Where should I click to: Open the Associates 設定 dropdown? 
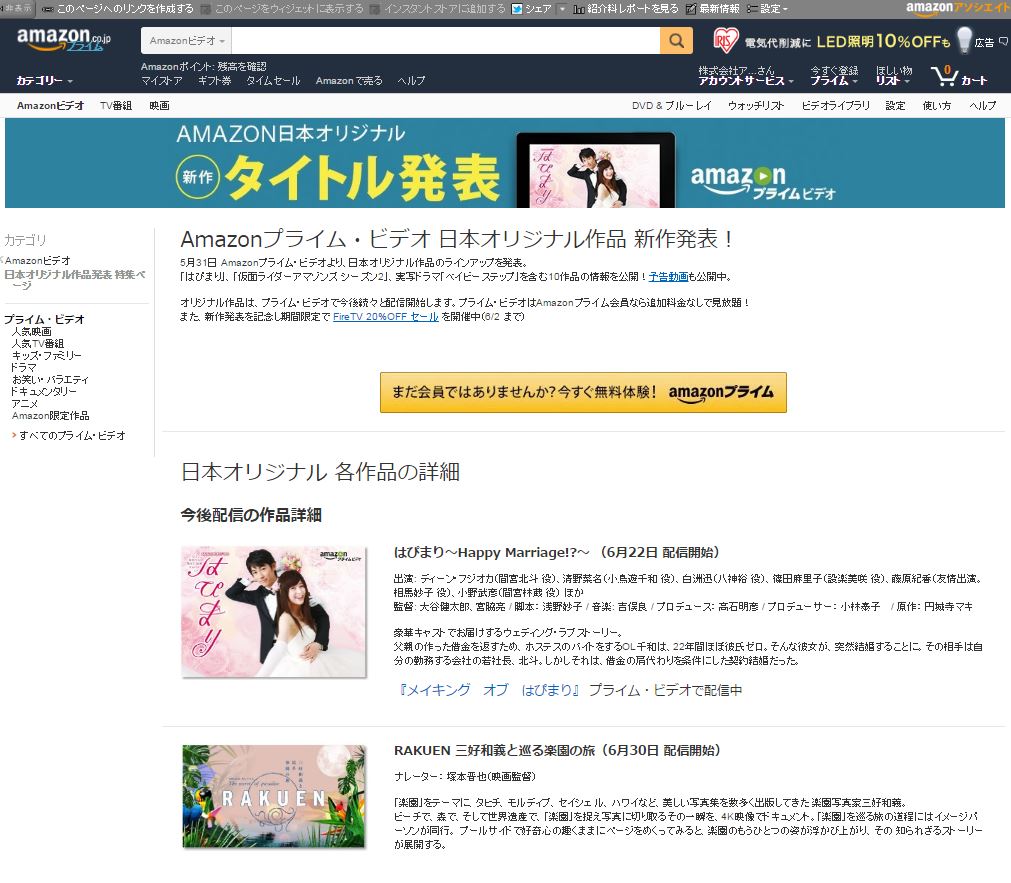pos(767,9)
